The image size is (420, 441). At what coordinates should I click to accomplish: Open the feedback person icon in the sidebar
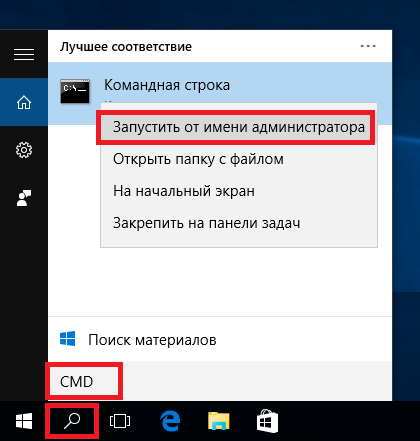(24, 198)
